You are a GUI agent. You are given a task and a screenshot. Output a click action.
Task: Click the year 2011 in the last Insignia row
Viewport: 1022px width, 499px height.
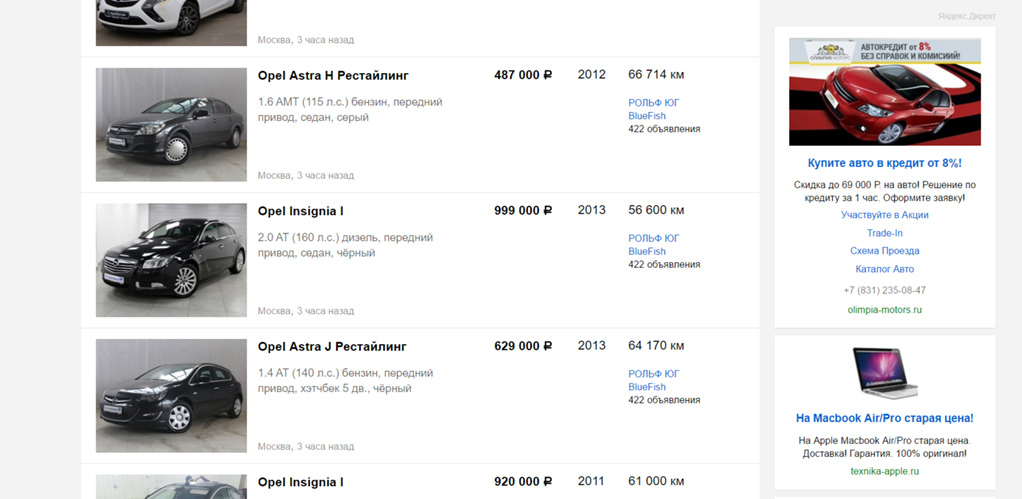591,481
